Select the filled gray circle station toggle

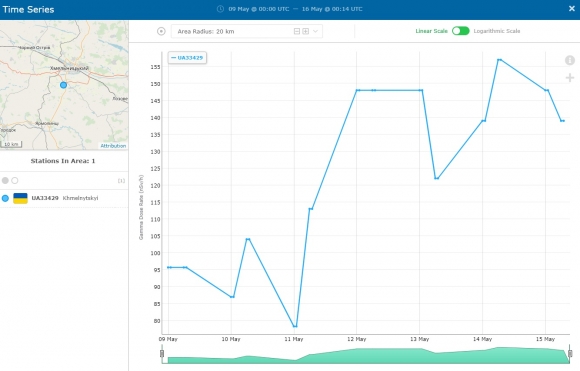pos(5,181)
